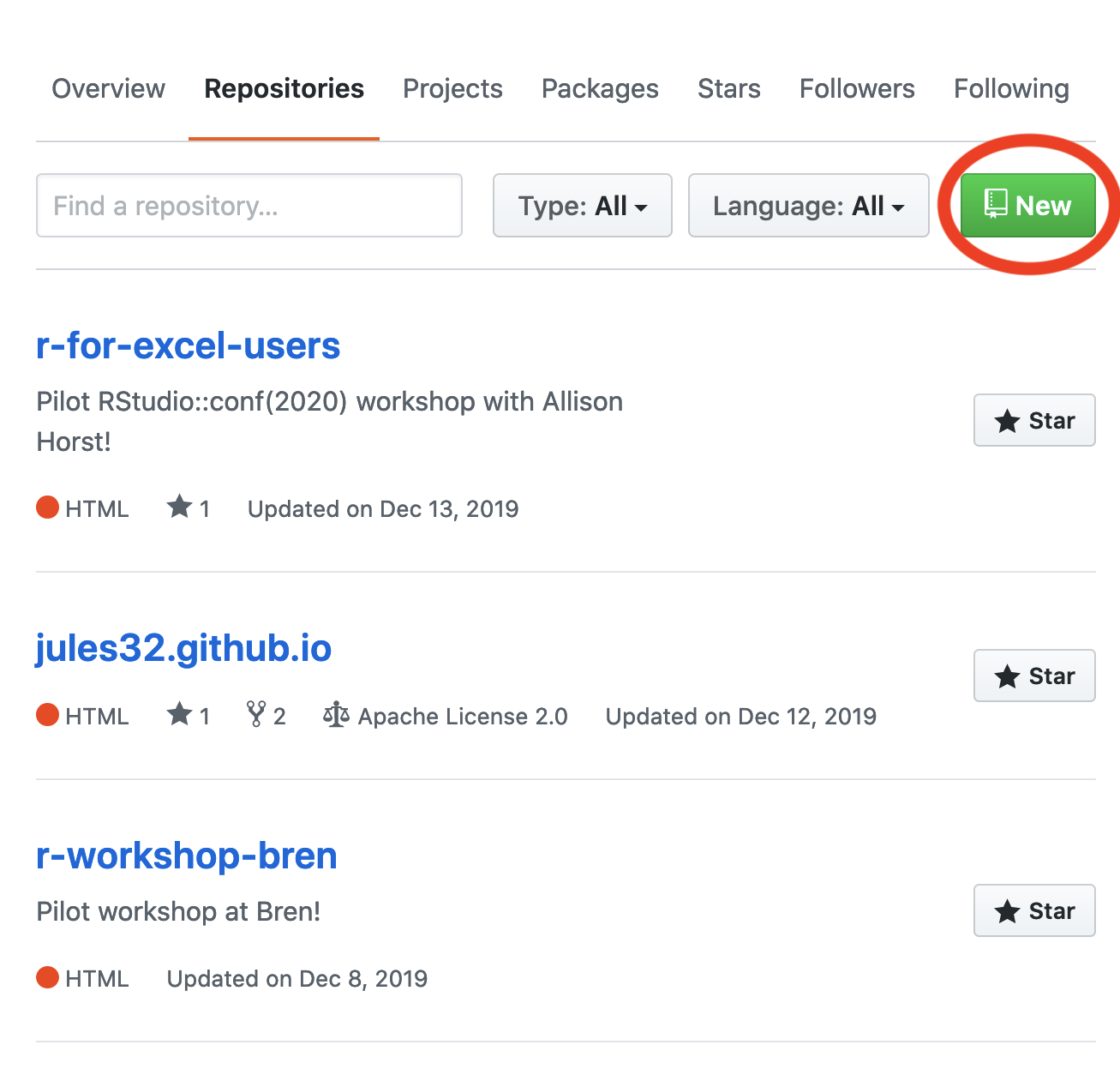Open the r-for-excel-users repository link
Image resolution: width=1120 pixels, height=1087 pixels.
coord(189,345)
